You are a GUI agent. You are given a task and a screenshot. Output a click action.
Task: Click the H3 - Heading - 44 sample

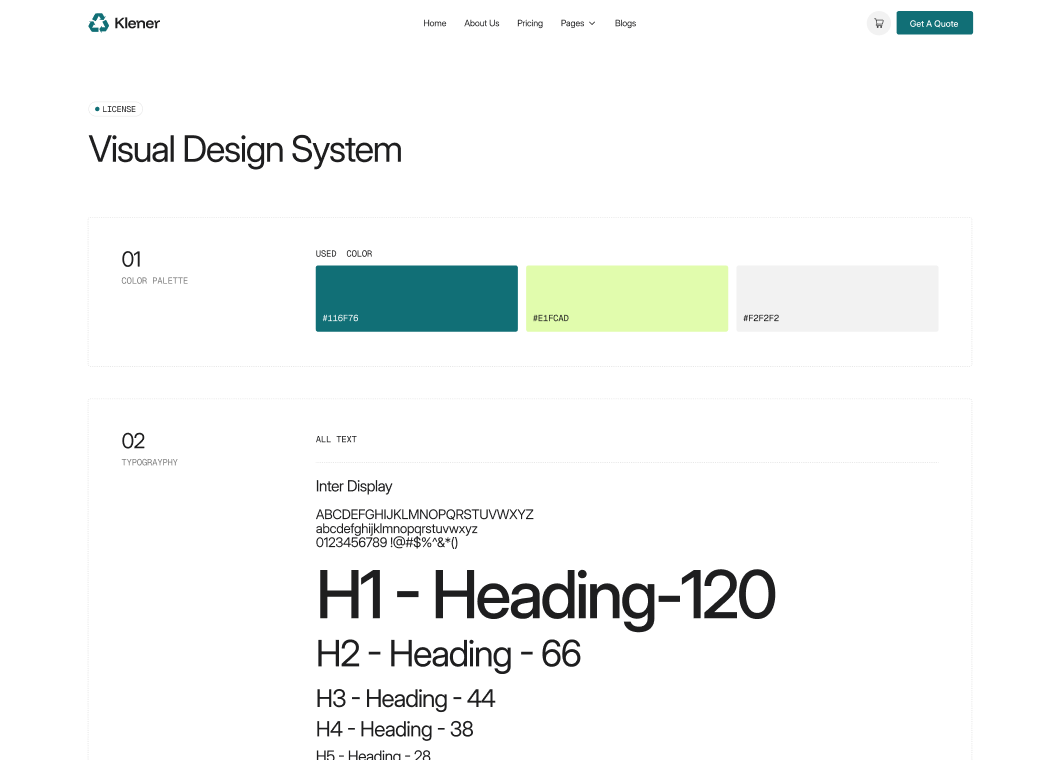(405, 699)
